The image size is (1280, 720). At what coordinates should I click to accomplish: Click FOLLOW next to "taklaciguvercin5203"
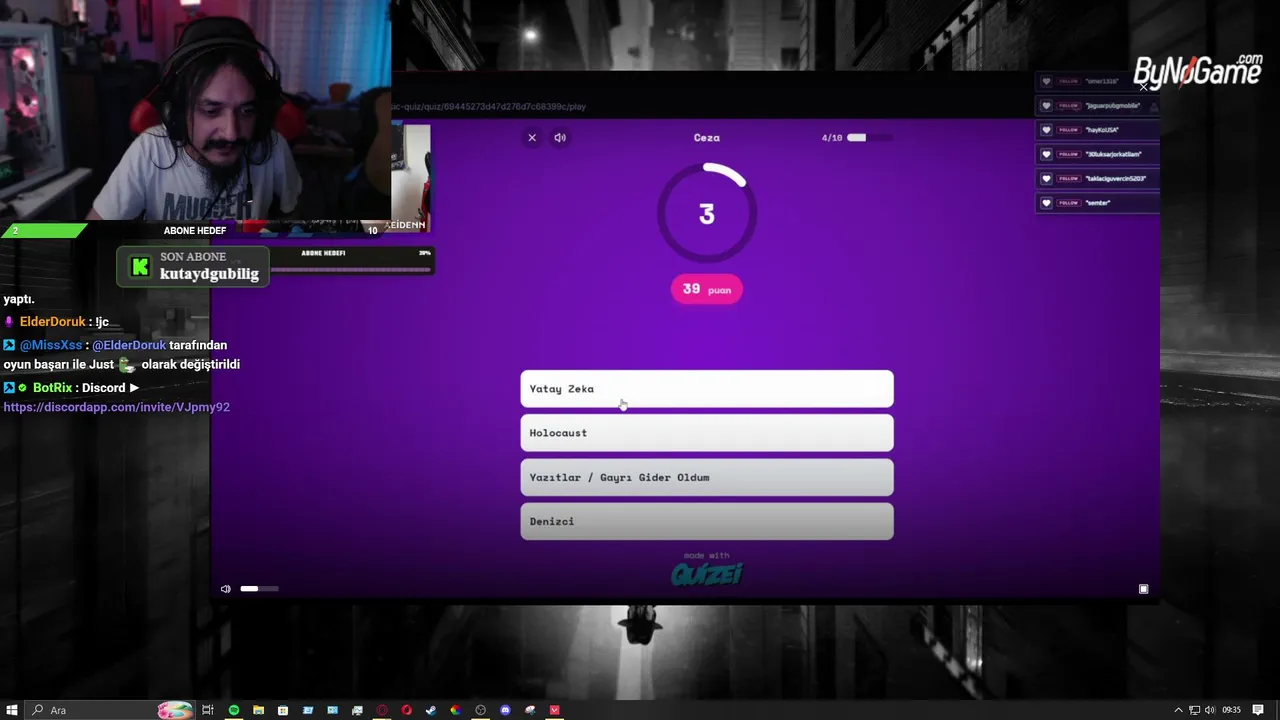(x=1069, y=178)
